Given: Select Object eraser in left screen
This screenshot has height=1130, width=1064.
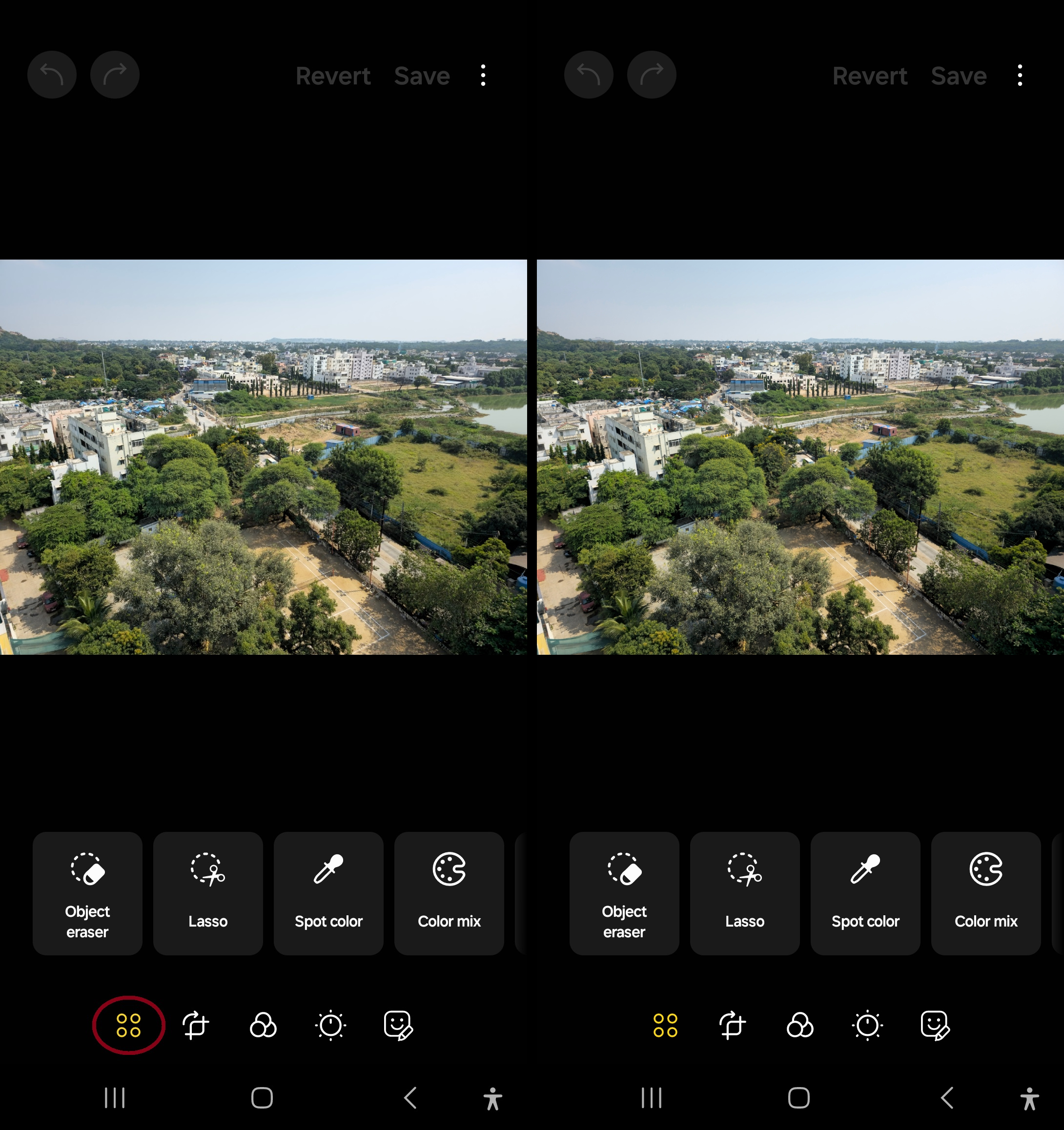Looking at the screenshot, I should [87, 893].
